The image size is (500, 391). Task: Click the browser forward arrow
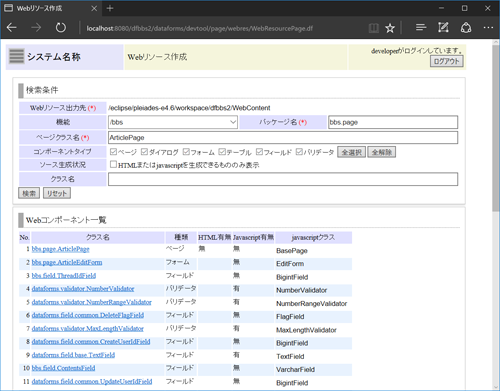[x=36, y=28]
